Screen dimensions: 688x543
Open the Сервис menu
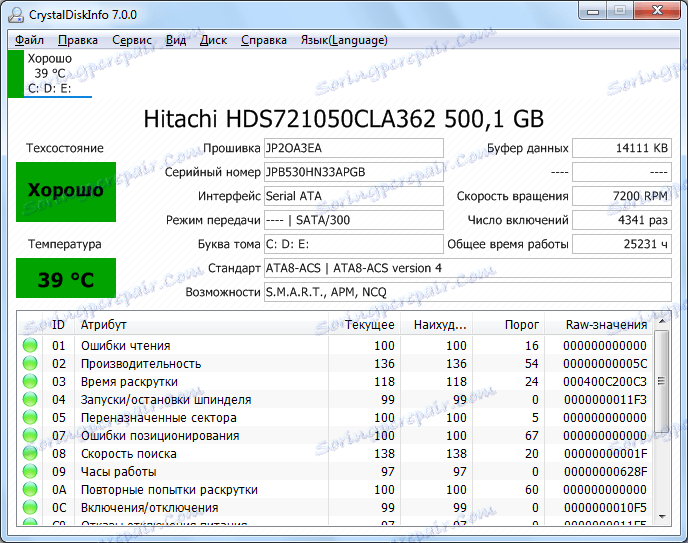(x=132, y=40)
